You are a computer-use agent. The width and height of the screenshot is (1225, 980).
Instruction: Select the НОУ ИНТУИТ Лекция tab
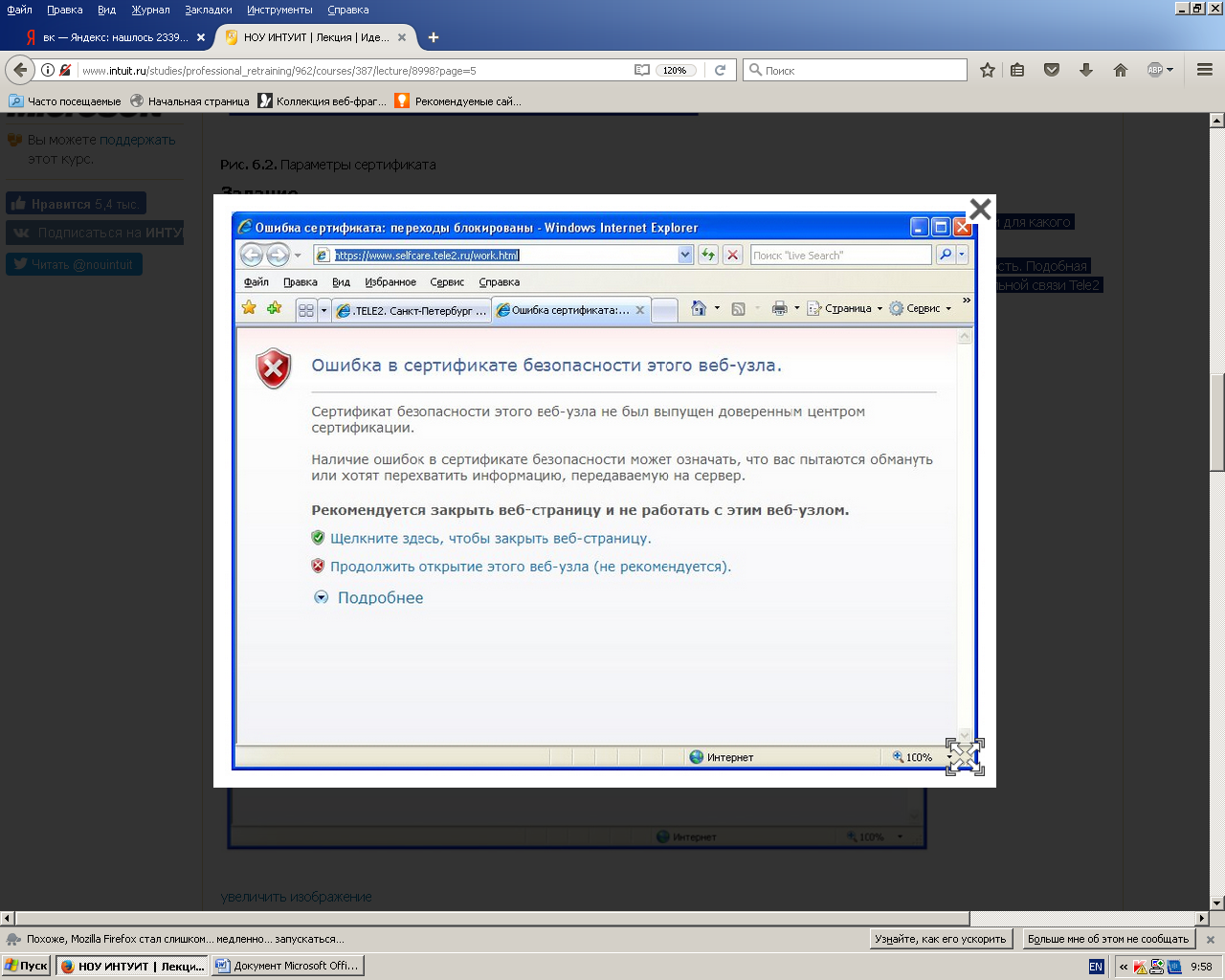click(x=316, y=37)
